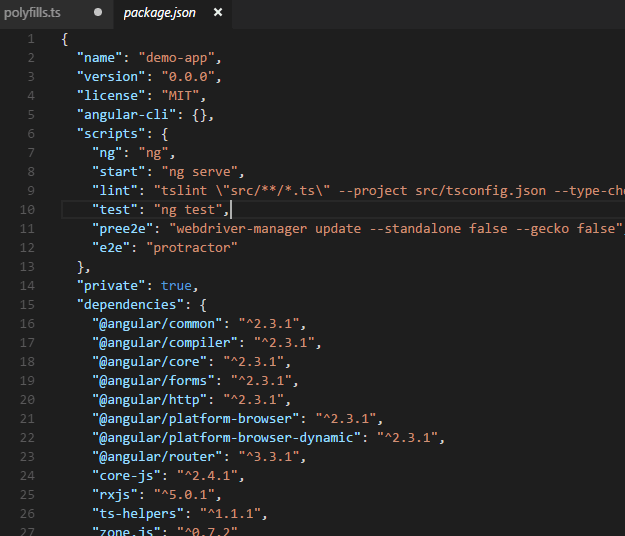Click line number 6 beside "scripts"
This screenshot has height=536, width=625.
tap(30, 133)
